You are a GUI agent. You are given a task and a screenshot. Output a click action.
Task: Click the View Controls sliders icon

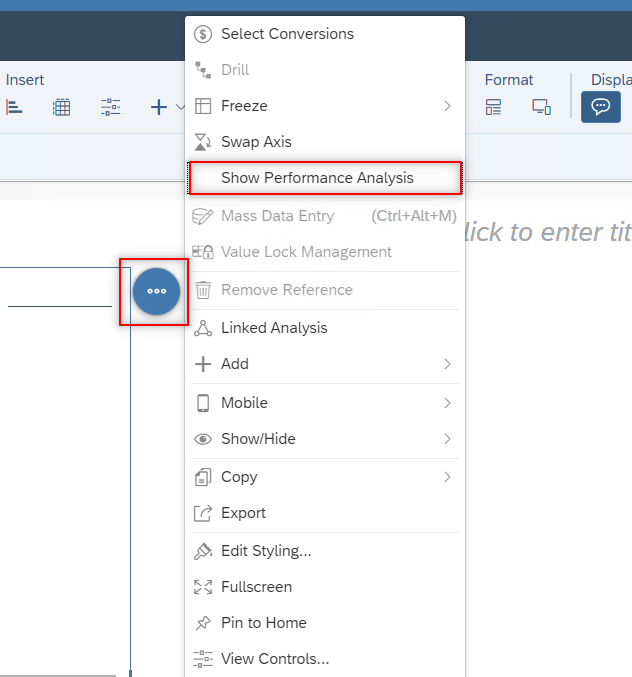[203, 659]
